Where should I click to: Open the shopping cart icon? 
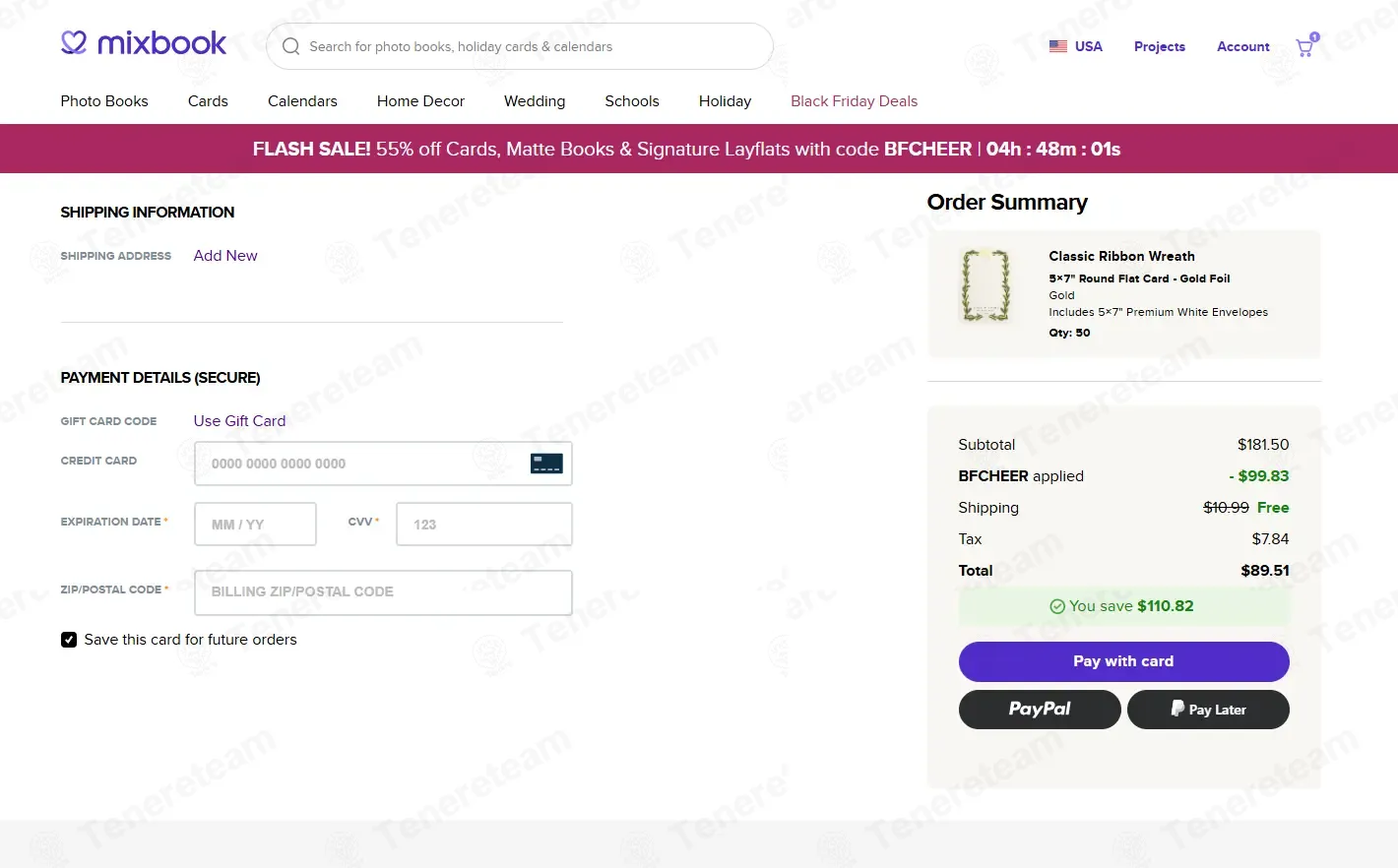click(1304, 47)
